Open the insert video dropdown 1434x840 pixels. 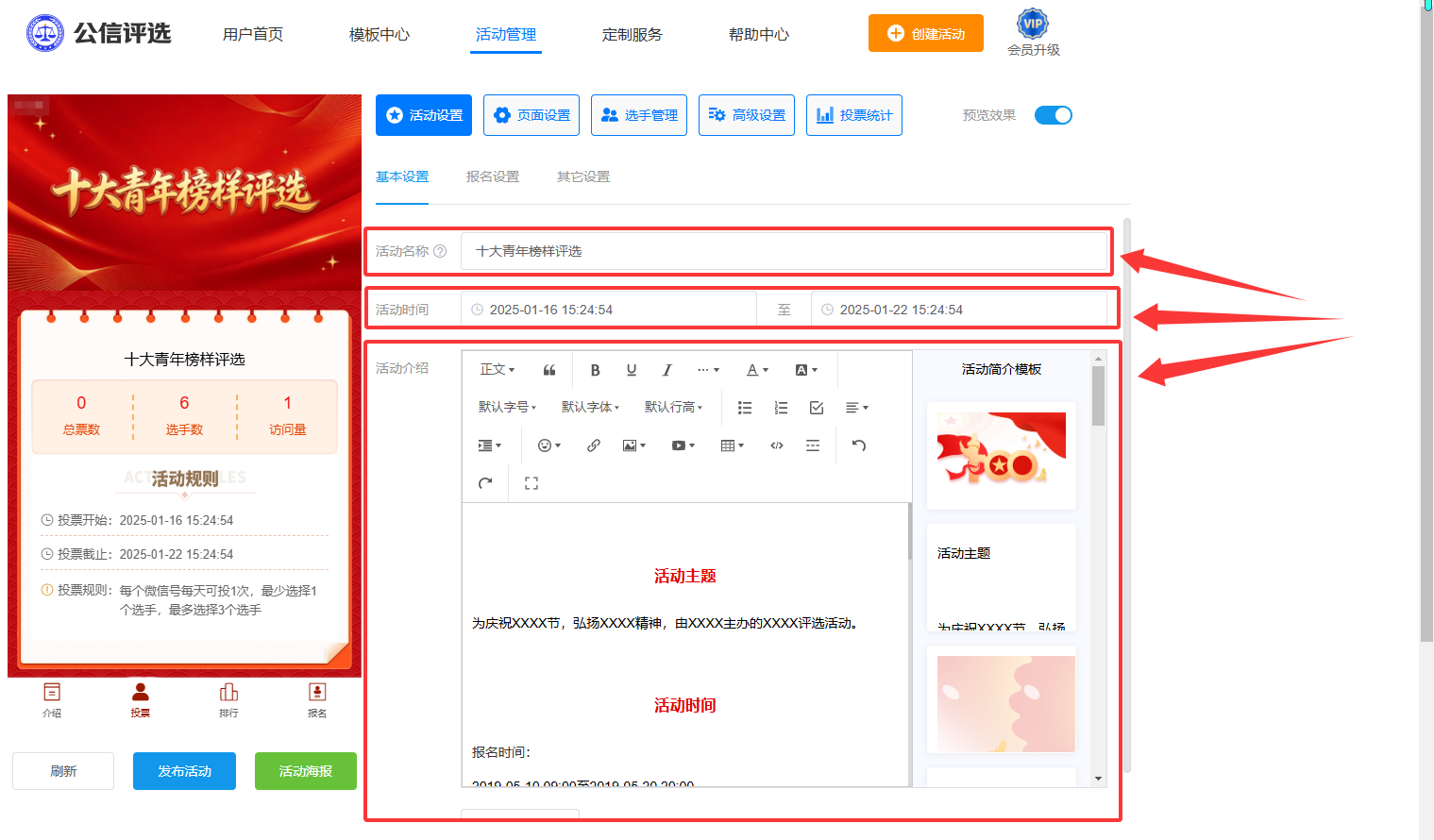[x=683, y=445]
